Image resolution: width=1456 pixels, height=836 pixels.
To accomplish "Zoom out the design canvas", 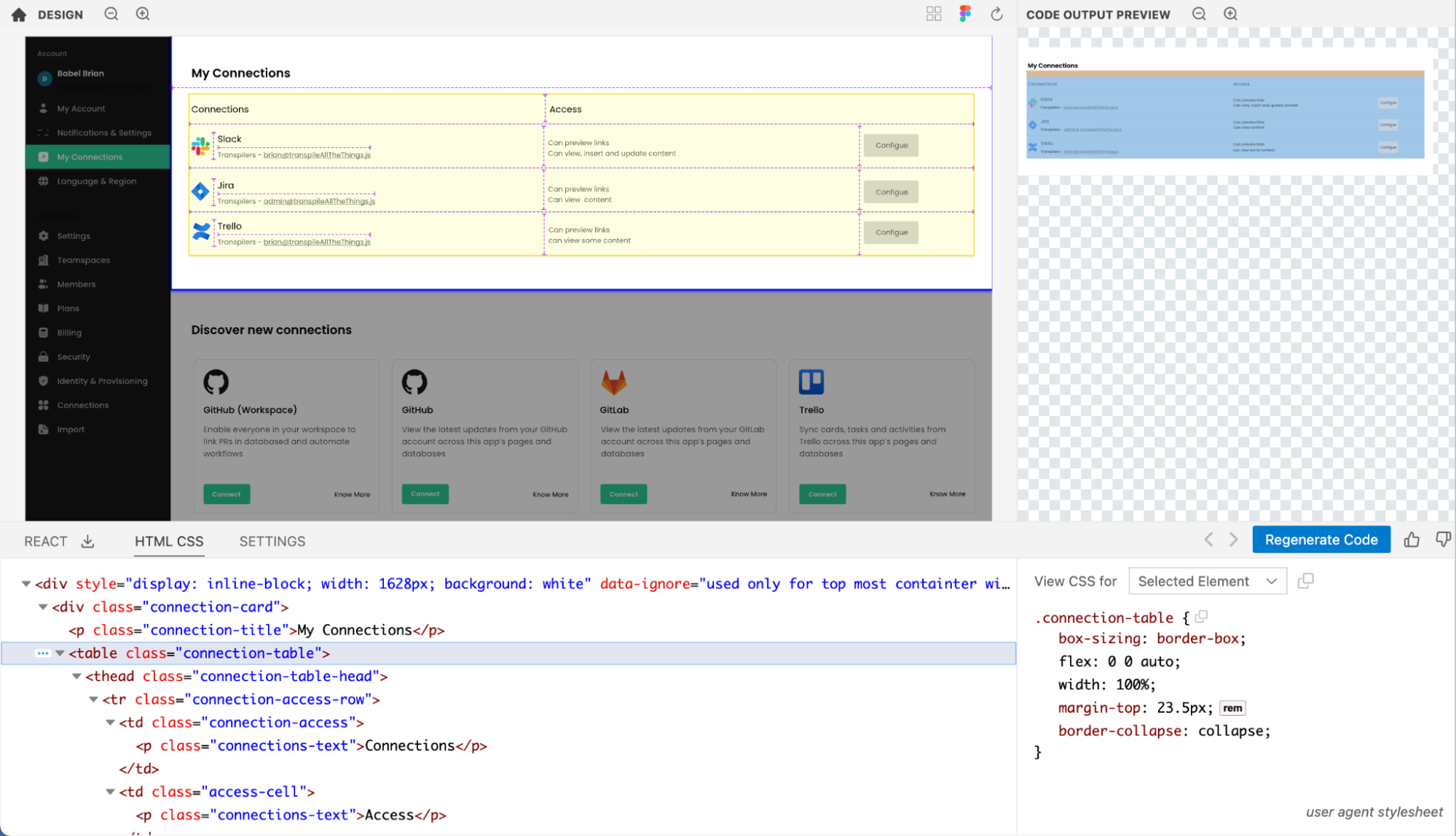I will 111,14.
